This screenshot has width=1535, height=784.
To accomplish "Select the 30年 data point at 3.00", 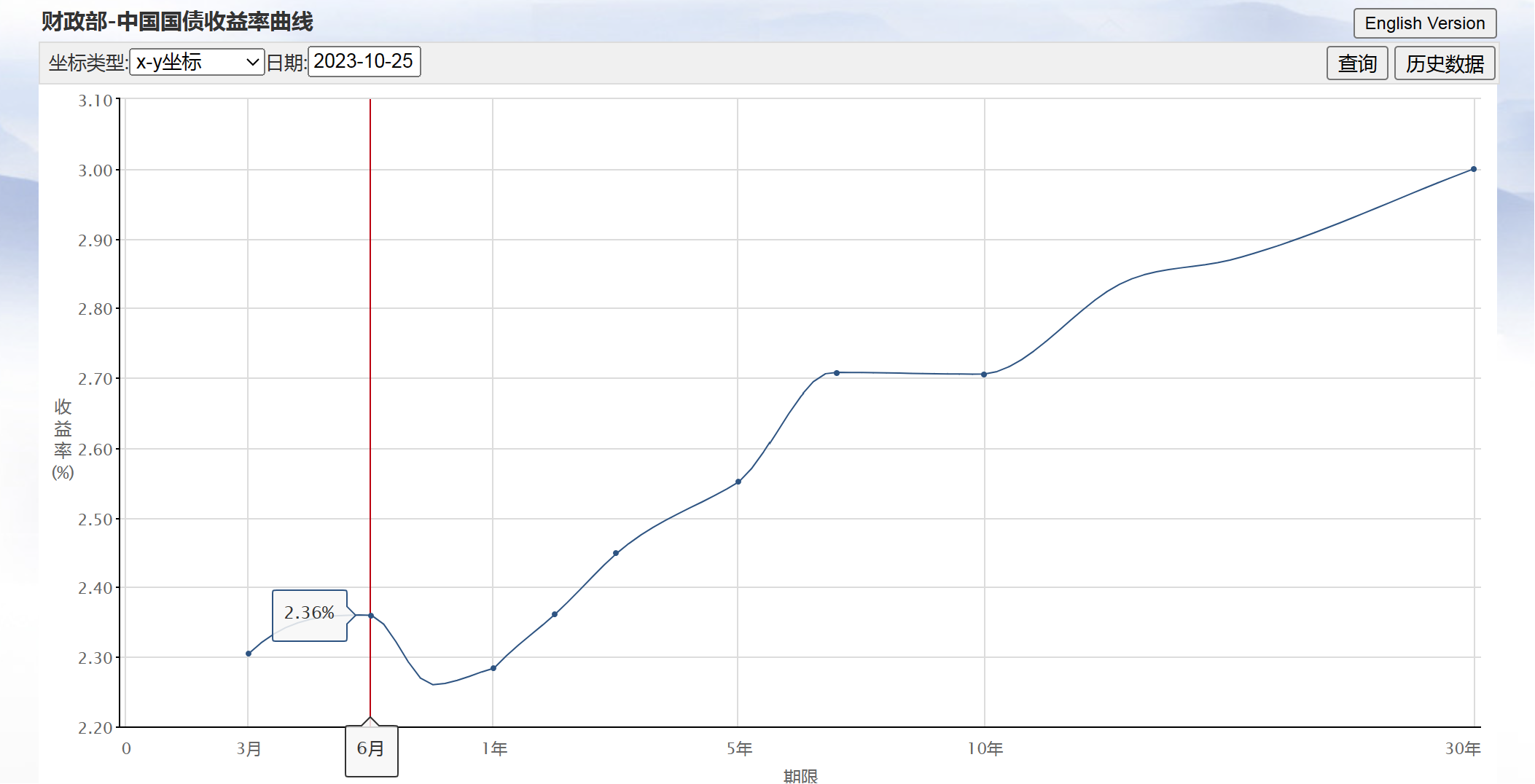I will coord(1474,169).
